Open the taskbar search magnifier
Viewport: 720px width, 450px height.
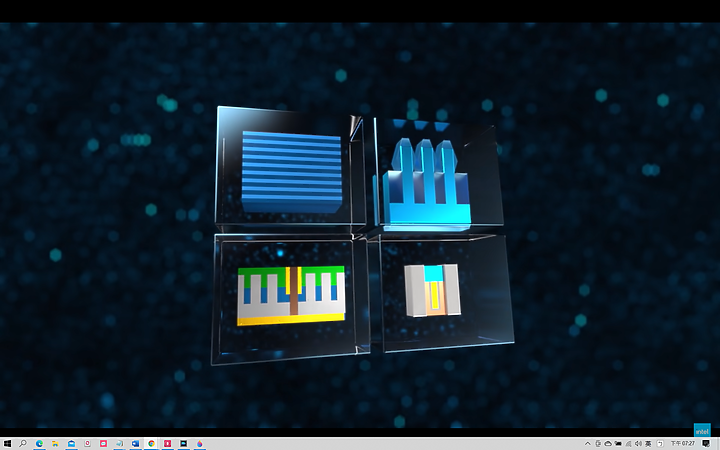pyautogui.click(x=22, y=444)
